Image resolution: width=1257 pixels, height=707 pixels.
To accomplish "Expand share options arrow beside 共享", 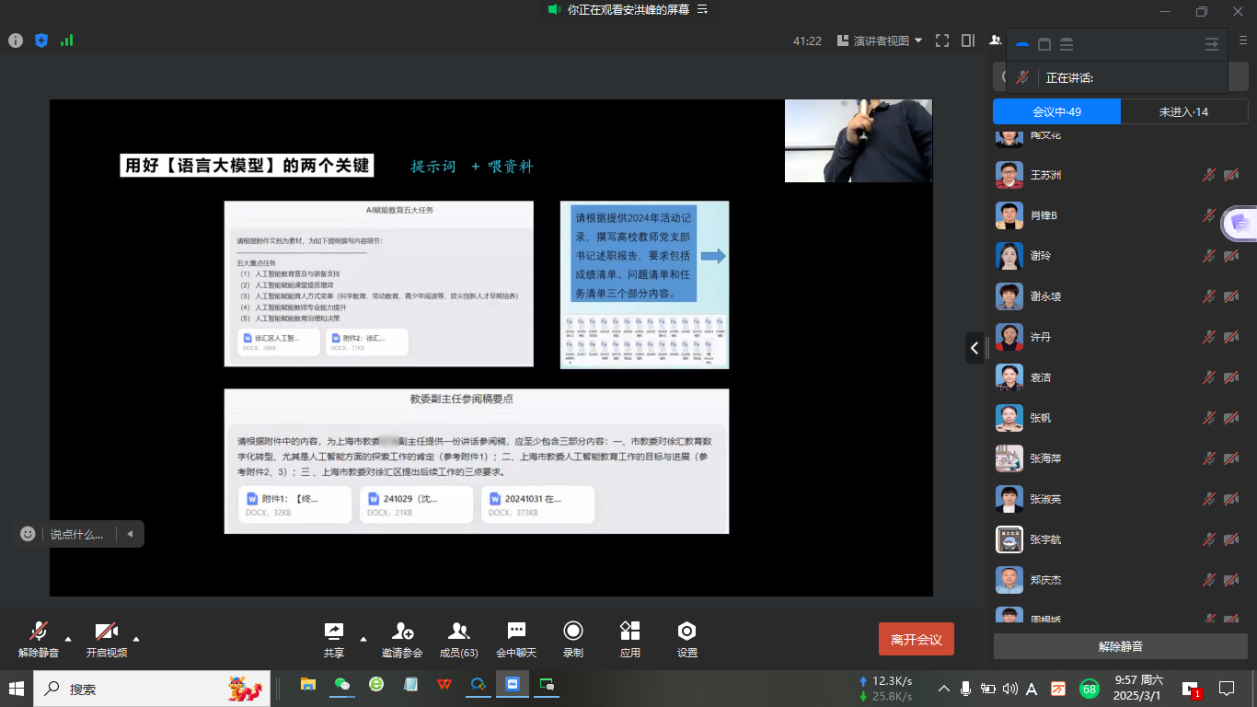I will click(363, 637).
